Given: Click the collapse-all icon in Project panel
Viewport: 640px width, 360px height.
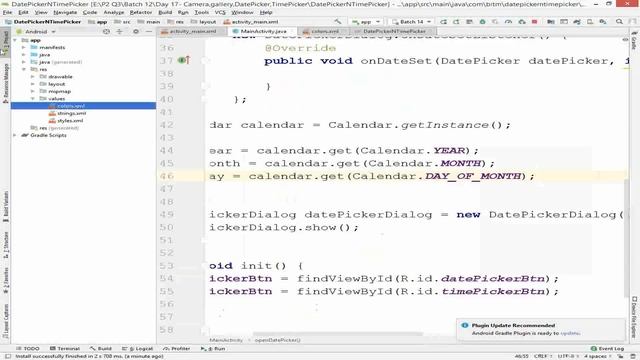Looking at the screenshot, I should point(120,31).
